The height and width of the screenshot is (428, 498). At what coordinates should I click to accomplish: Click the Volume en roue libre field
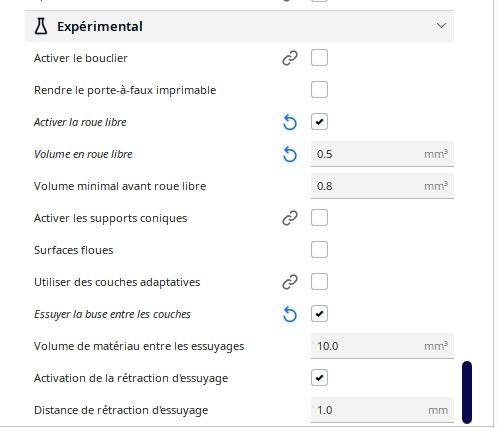[x=382, y=154]
